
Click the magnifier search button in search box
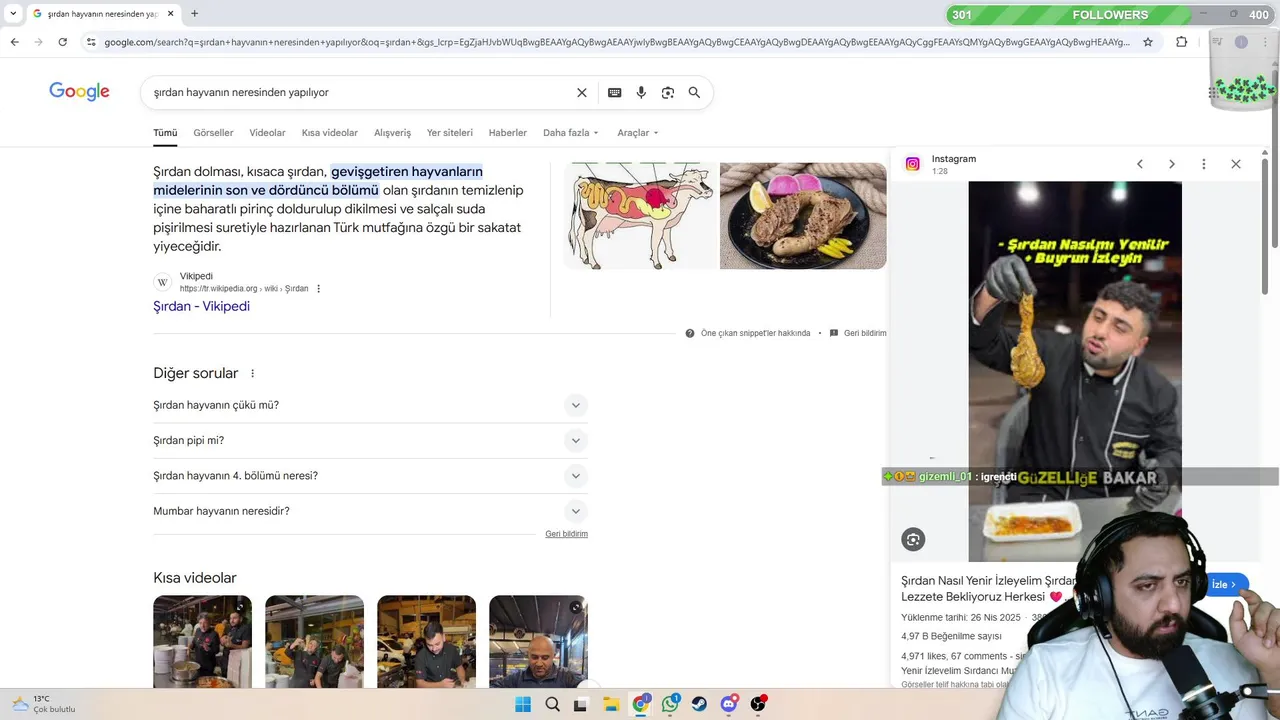pyautogui.click(x=694, y=92)
